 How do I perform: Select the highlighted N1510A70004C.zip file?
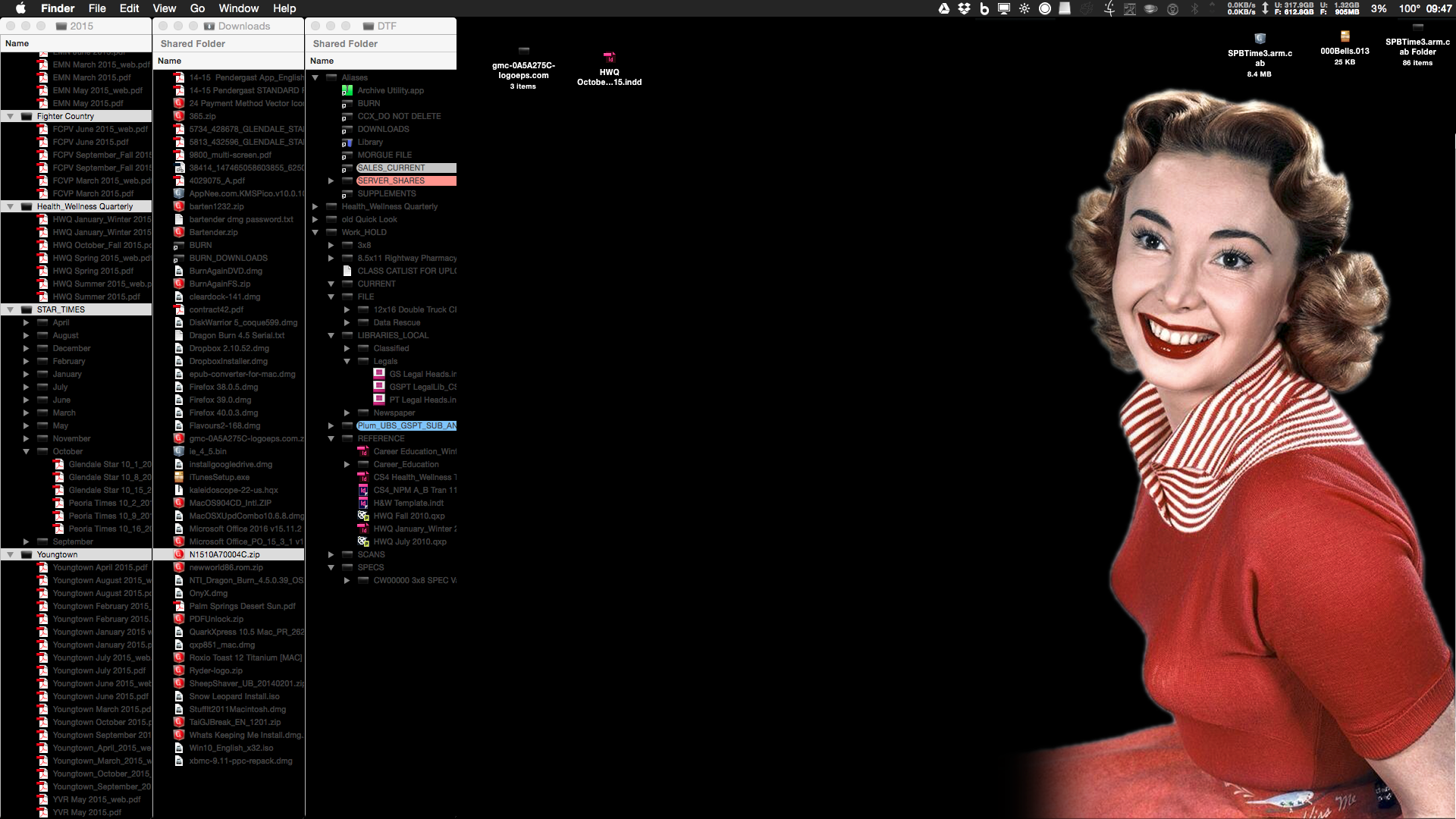pyautogui.click(x=225, y=554)
